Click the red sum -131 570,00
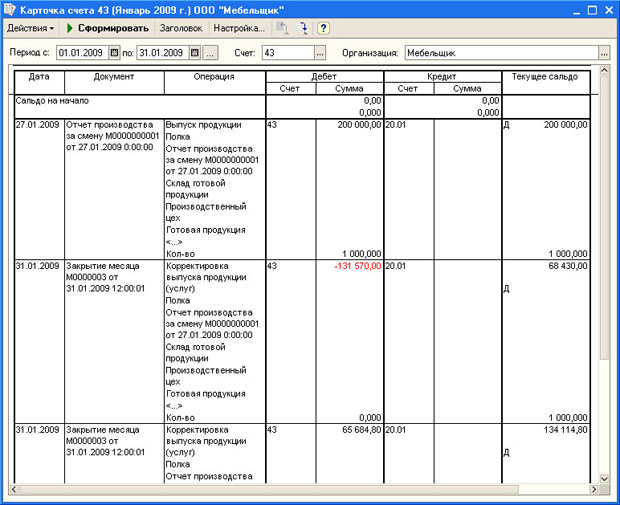The image size is (620, 505). (358, 266)
